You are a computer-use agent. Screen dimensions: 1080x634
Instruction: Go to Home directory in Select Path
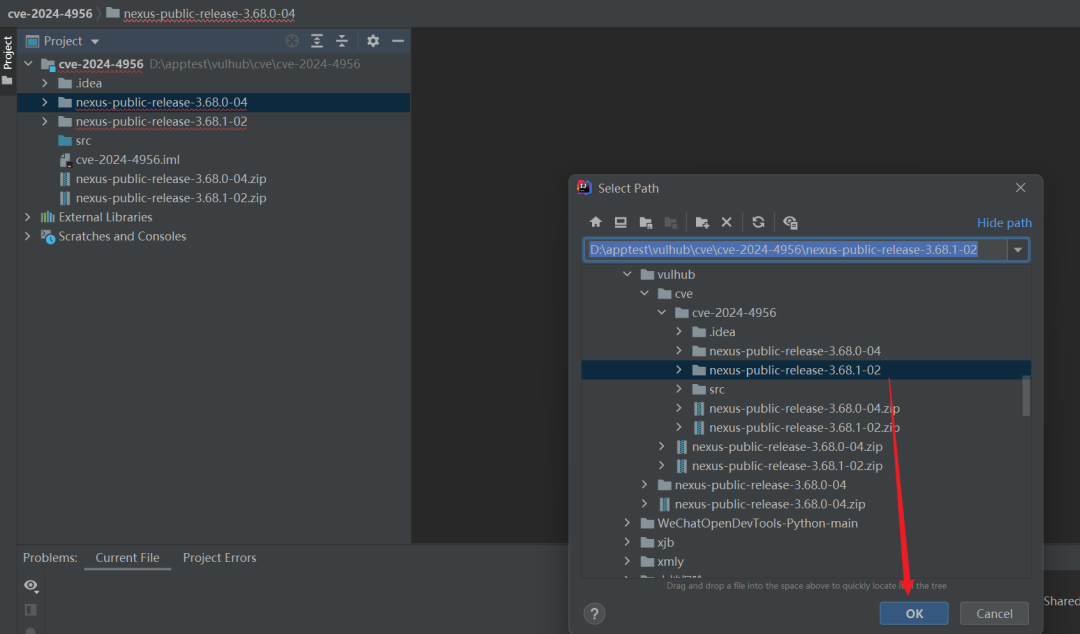tap(596, 222)
